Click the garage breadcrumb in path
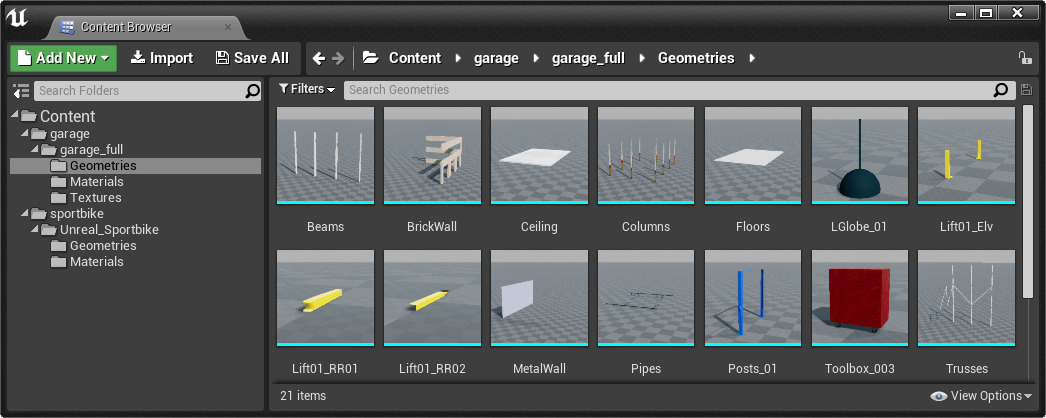The height and width of the screenshot is (418, 1046). (x=496, y=58)
